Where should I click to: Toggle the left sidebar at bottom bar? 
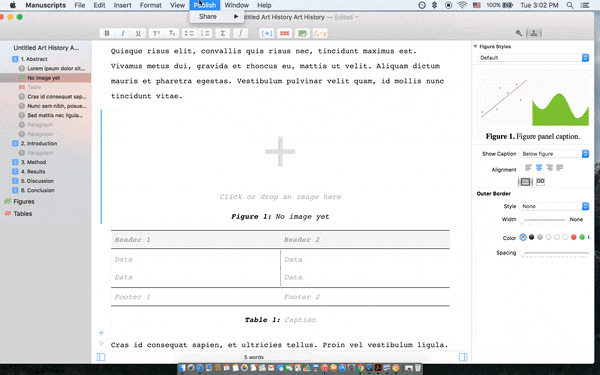[x=101, y=357]
